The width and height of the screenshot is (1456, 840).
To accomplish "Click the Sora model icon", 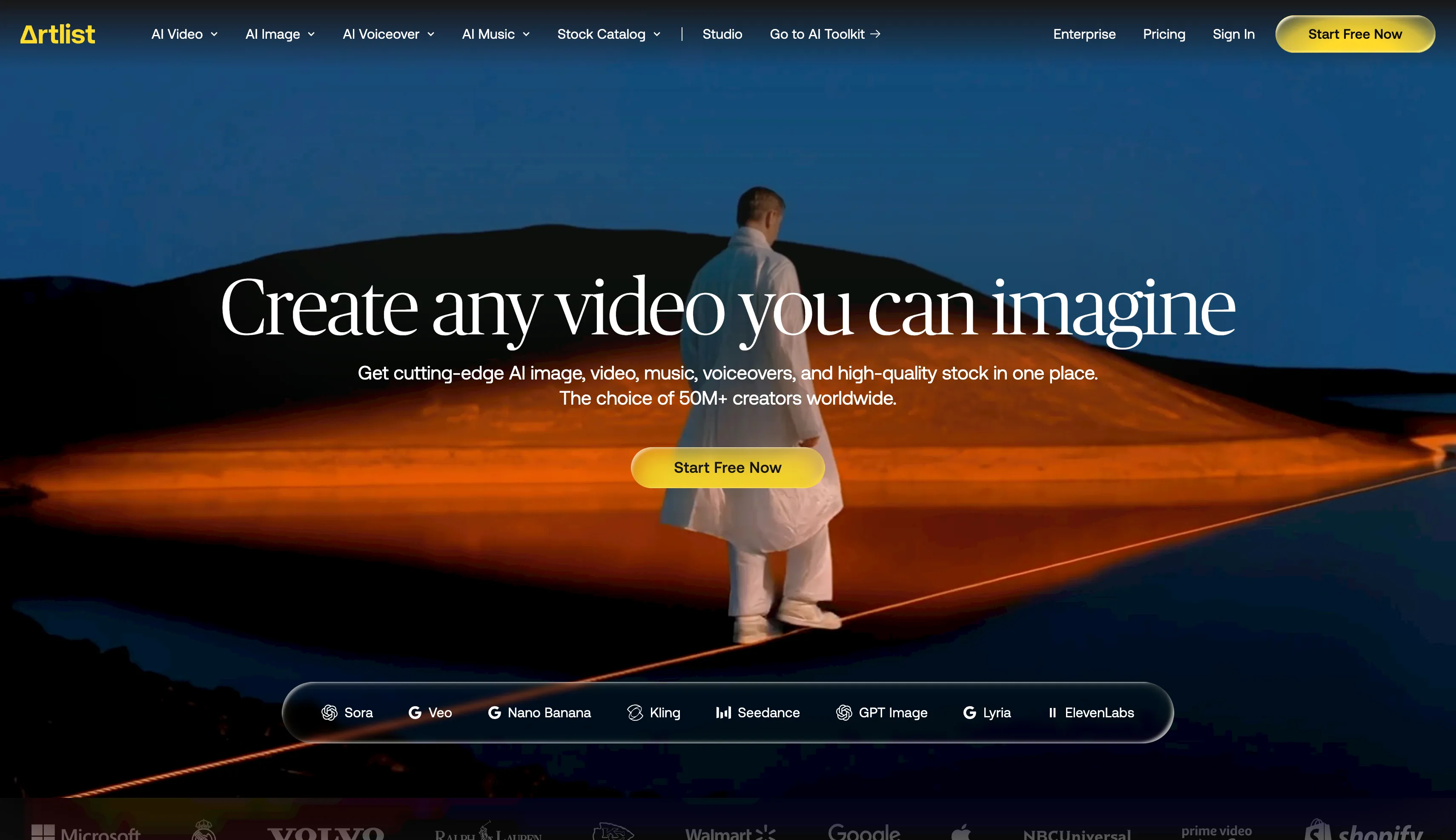I will pos(329,713).
